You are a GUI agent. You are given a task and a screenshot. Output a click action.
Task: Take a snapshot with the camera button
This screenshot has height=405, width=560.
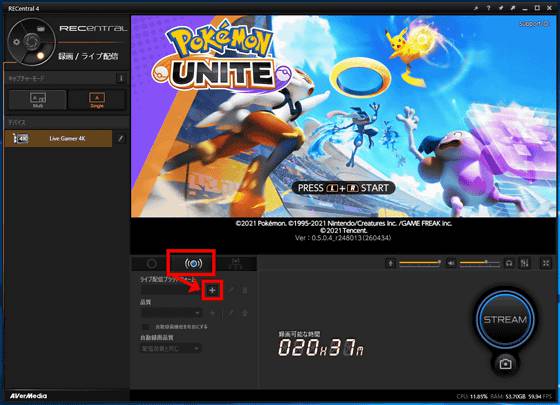(x=505, y=364)
